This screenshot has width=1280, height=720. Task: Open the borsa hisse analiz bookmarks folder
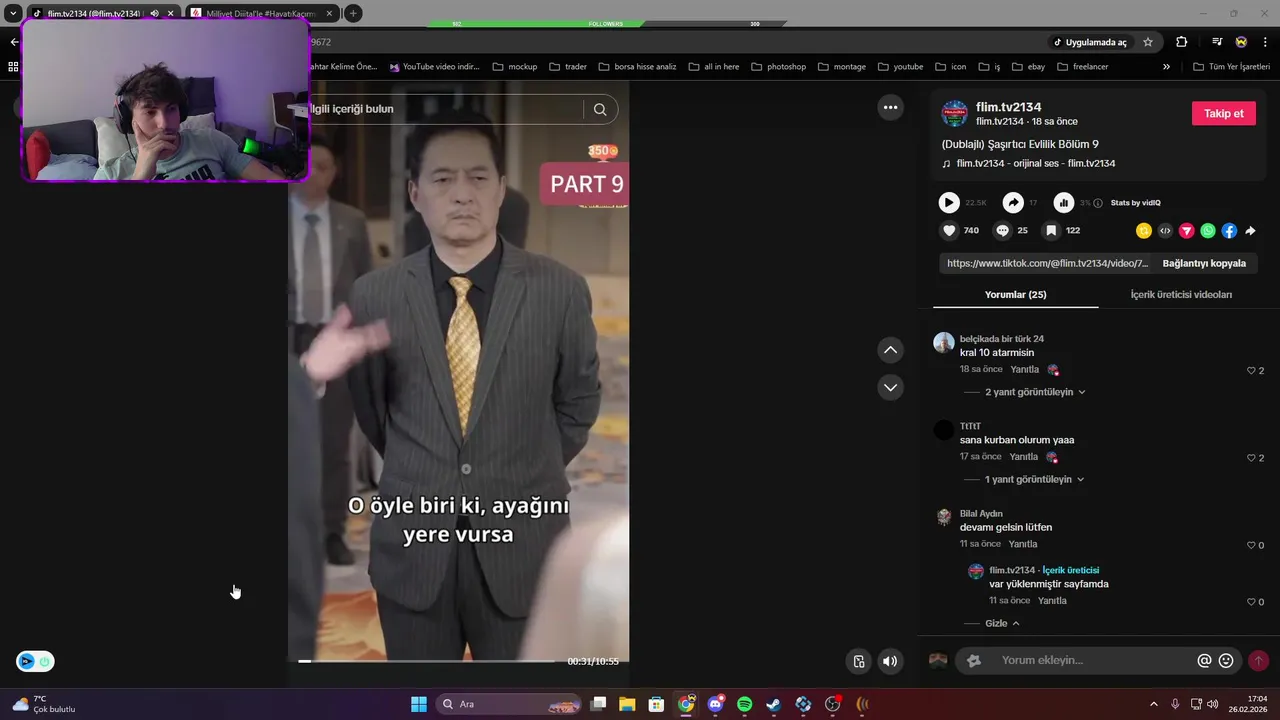pyautogui.click(x=637, y=67)
